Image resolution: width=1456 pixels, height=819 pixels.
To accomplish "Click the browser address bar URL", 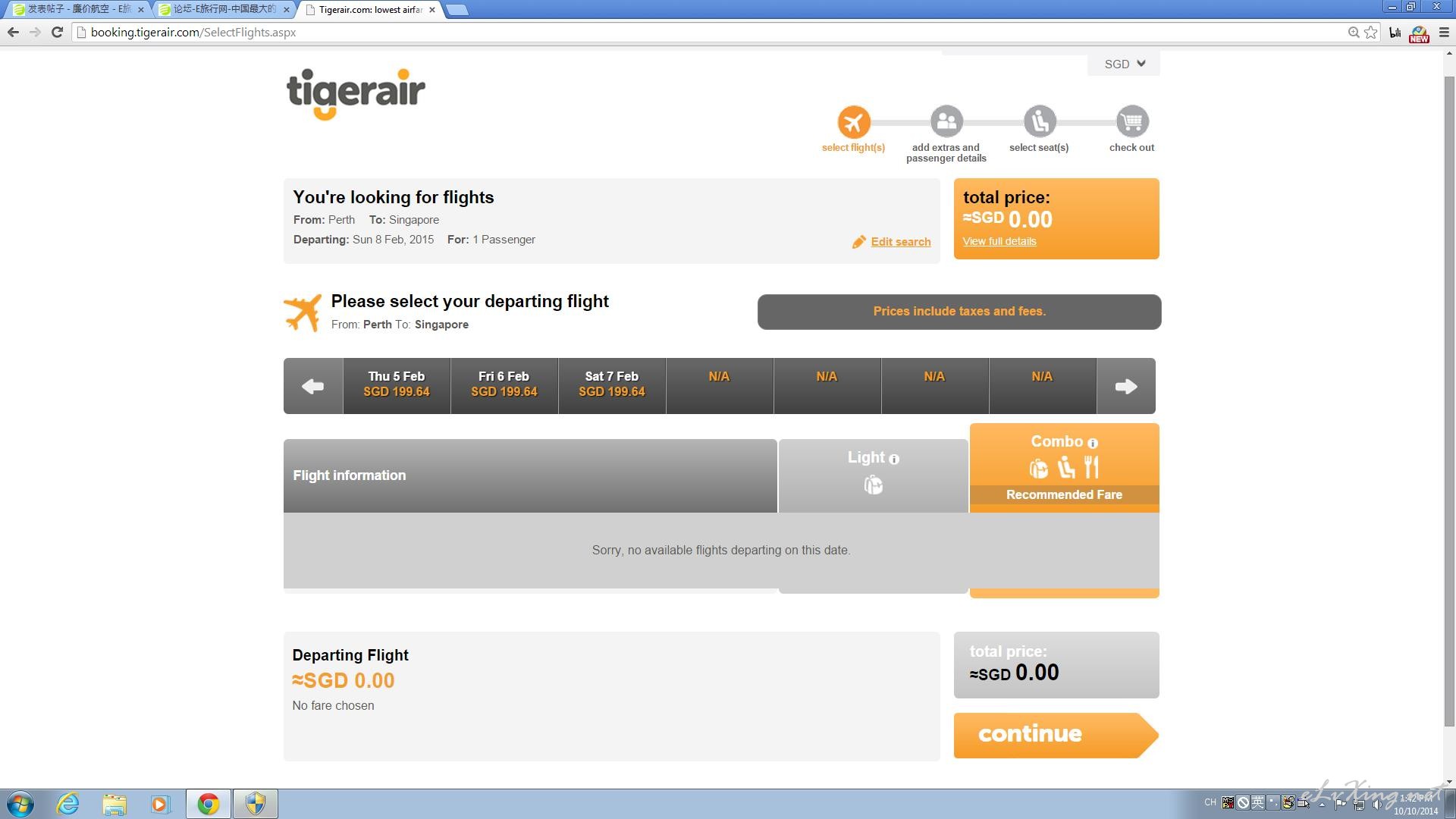I will pos(193,32).
